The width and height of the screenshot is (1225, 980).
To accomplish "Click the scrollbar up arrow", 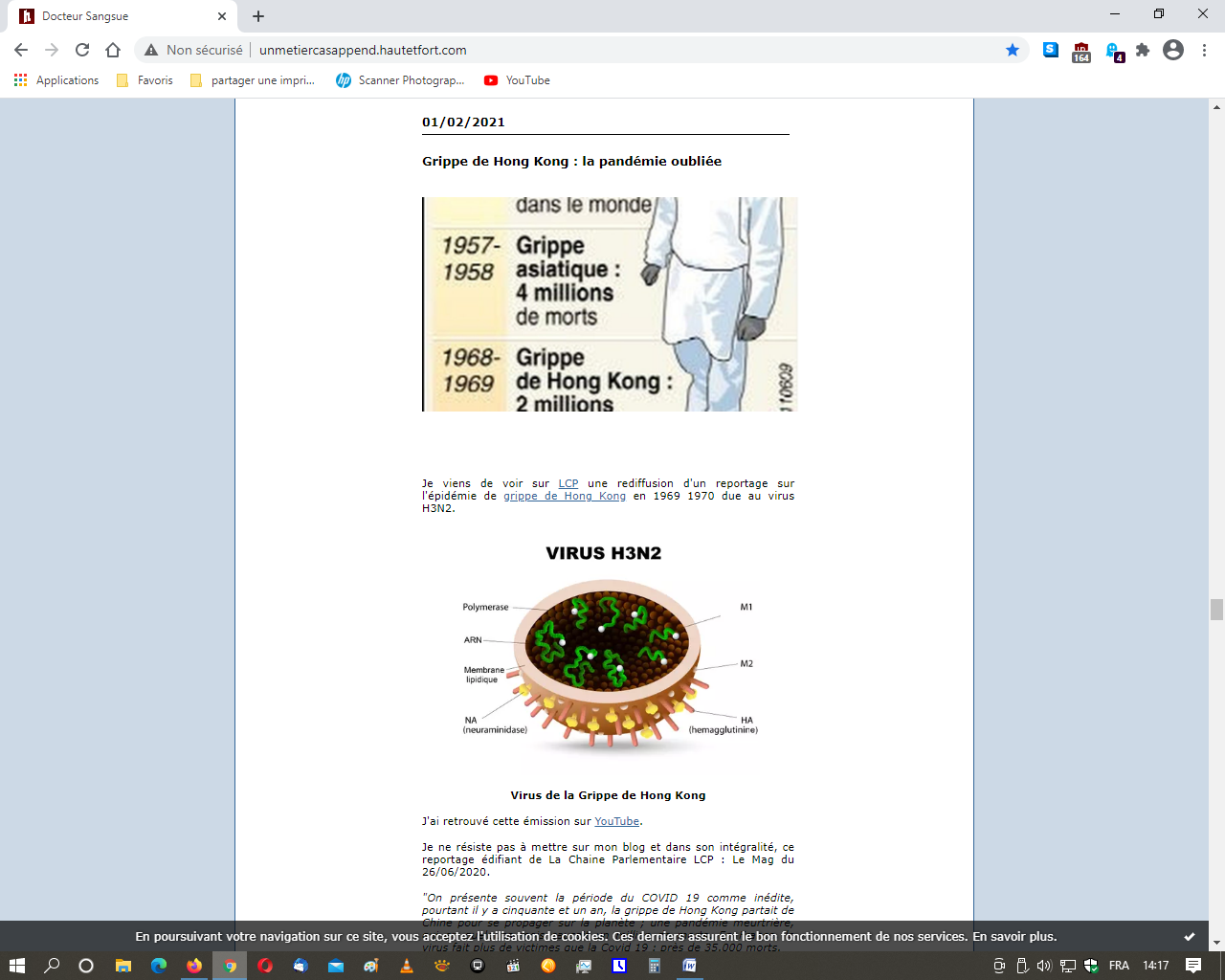I will 1216,106.
